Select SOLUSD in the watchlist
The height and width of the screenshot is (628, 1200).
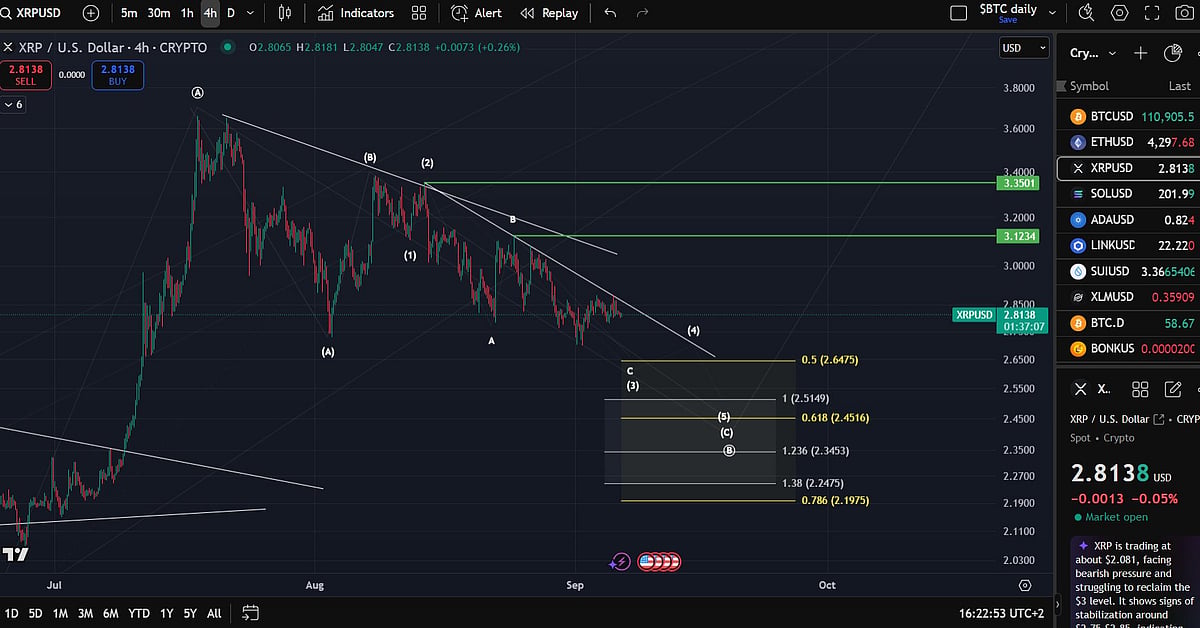(1128, 193)
